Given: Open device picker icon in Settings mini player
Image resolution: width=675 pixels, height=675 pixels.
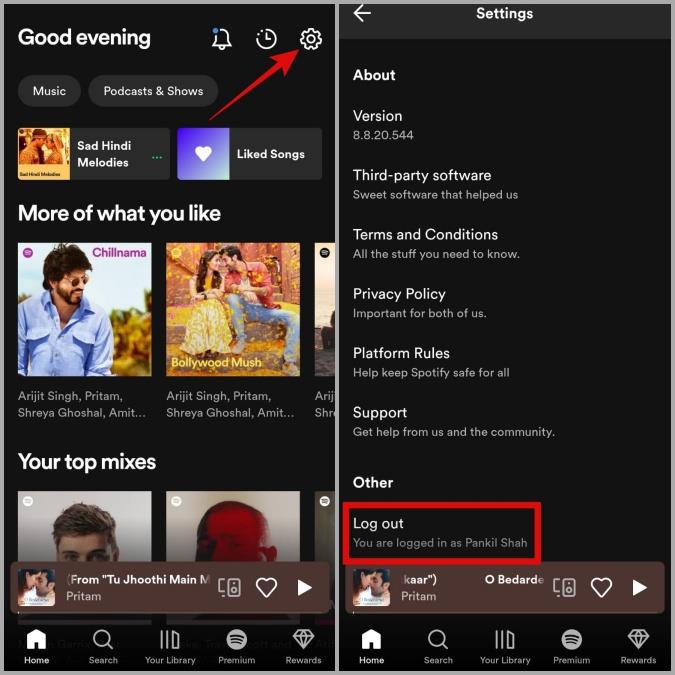Looking at the screenshot, I should pyautogui.click(x=564, y=587).
